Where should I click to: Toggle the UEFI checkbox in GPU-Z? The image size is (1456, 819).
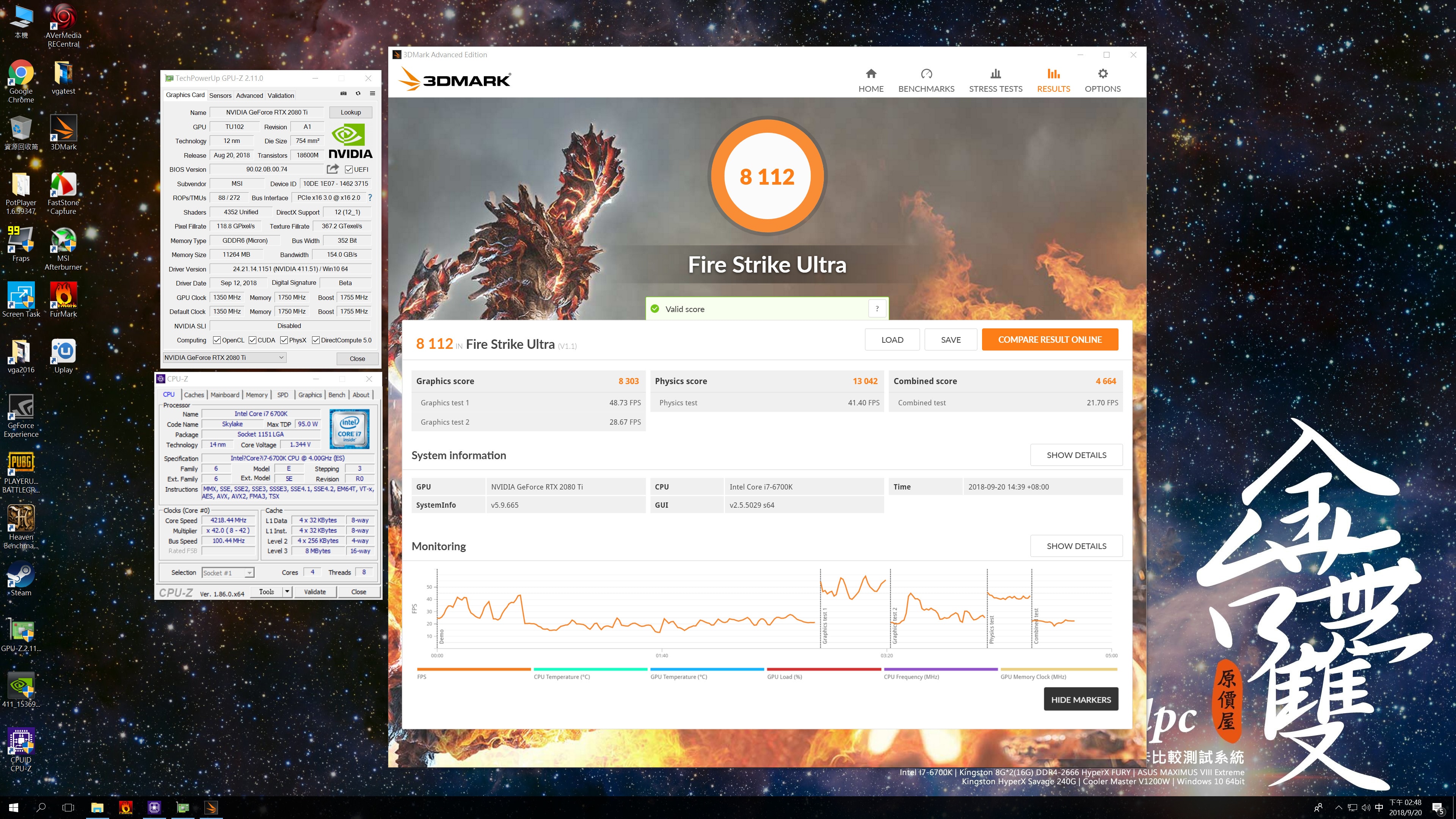349,169
